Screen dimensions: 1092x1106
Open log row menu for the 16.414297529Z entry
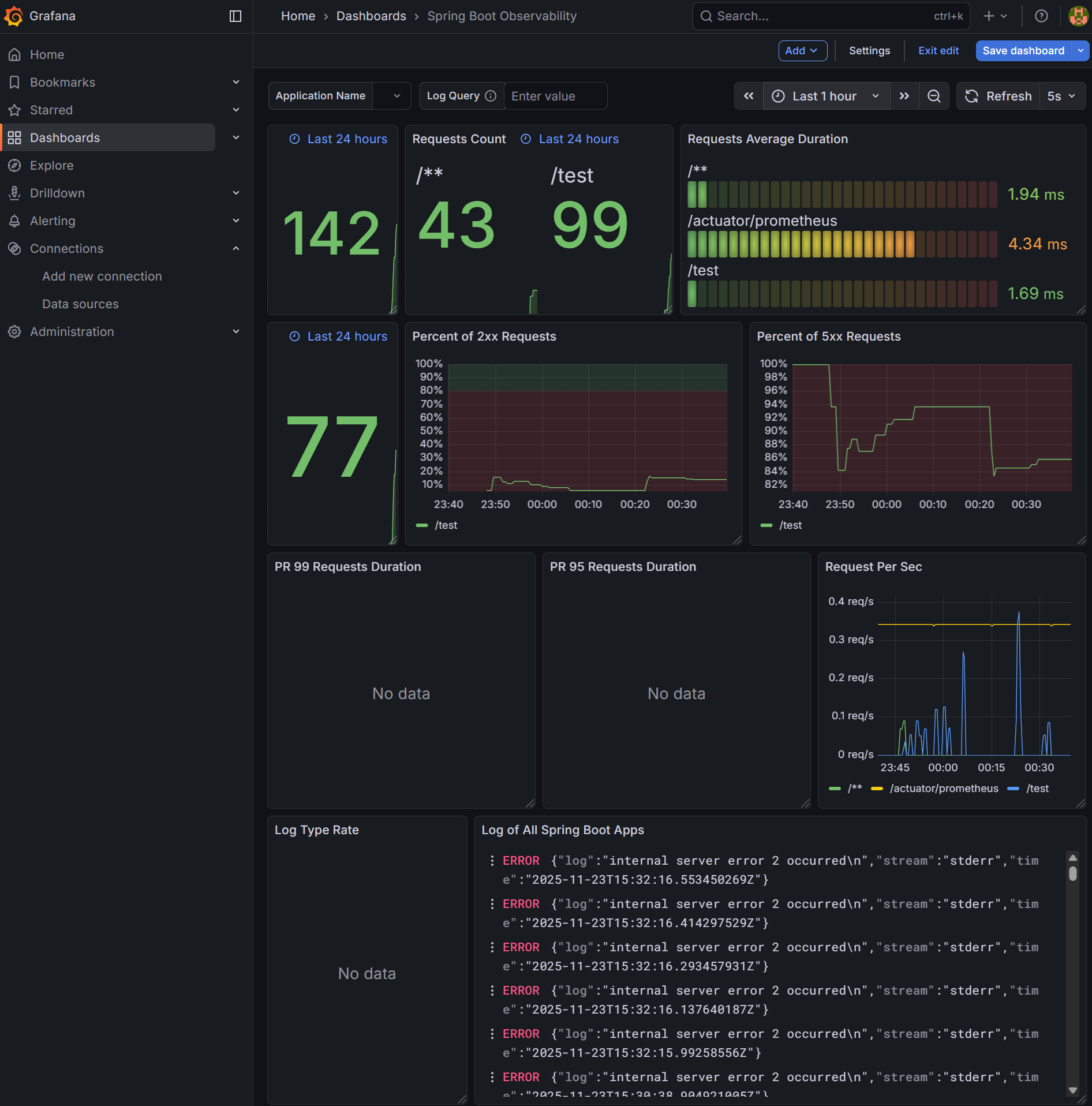pos(492,904)
